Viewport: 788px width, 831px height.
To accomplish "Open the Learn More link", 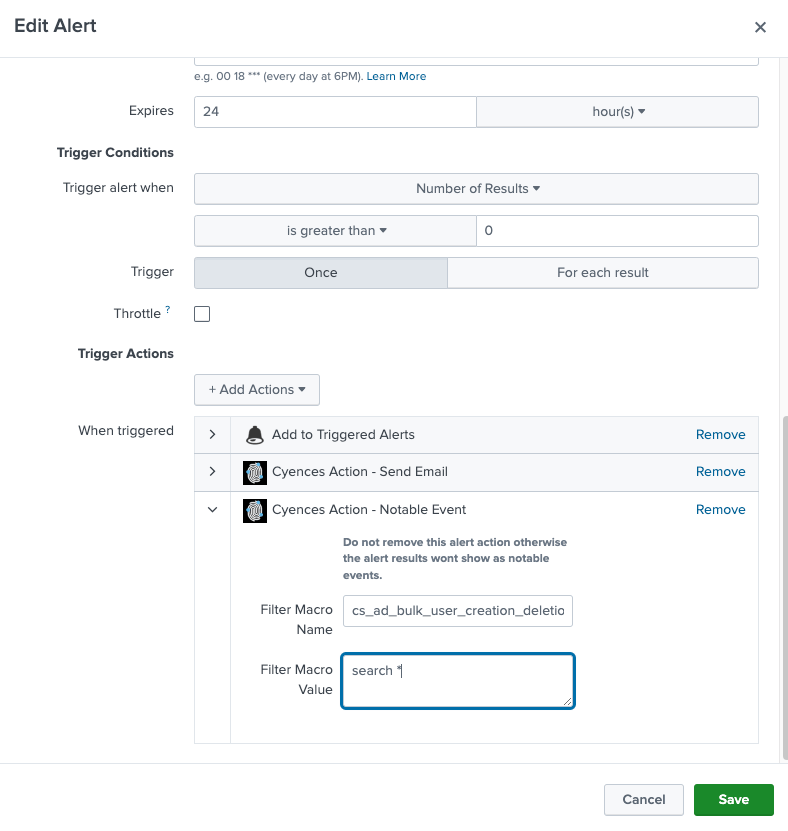I will [396, 76].
